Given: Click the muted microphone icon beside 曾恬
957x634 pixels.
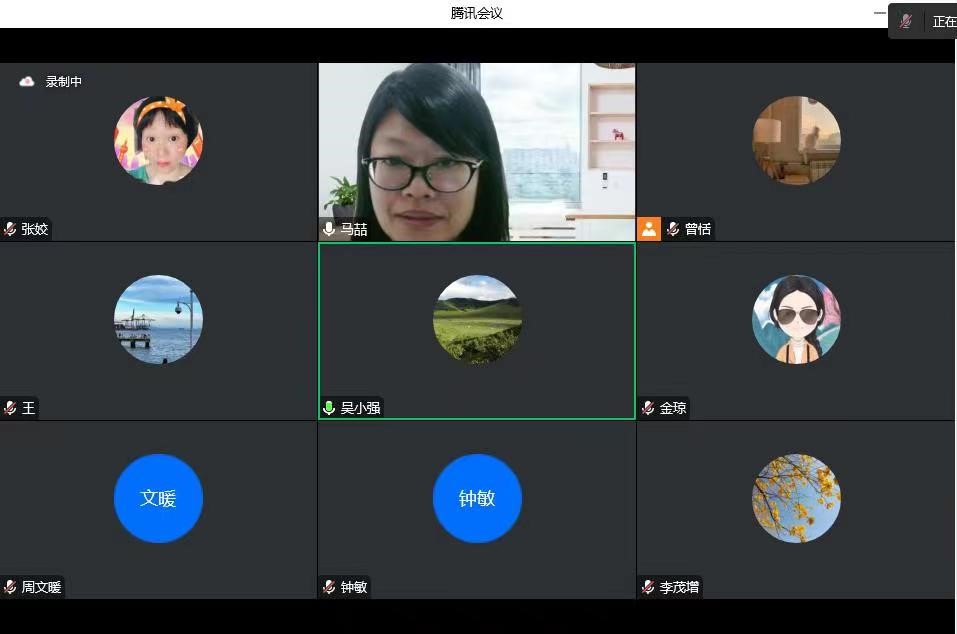Looking at the screenshot, I should coord(673,230).
